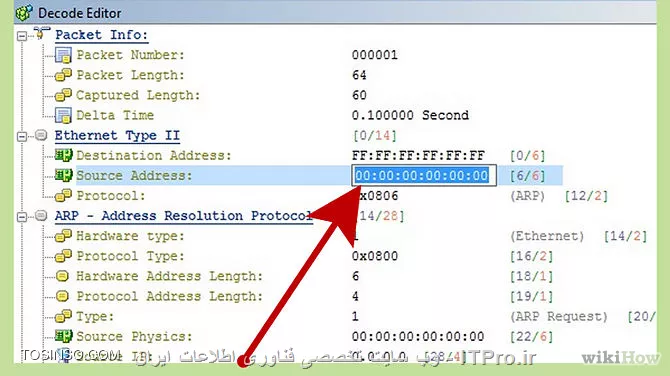This screenshot has height=376, width=670.
Task: Click the Ethernet Protocol row icon
Action: (63, 196)
